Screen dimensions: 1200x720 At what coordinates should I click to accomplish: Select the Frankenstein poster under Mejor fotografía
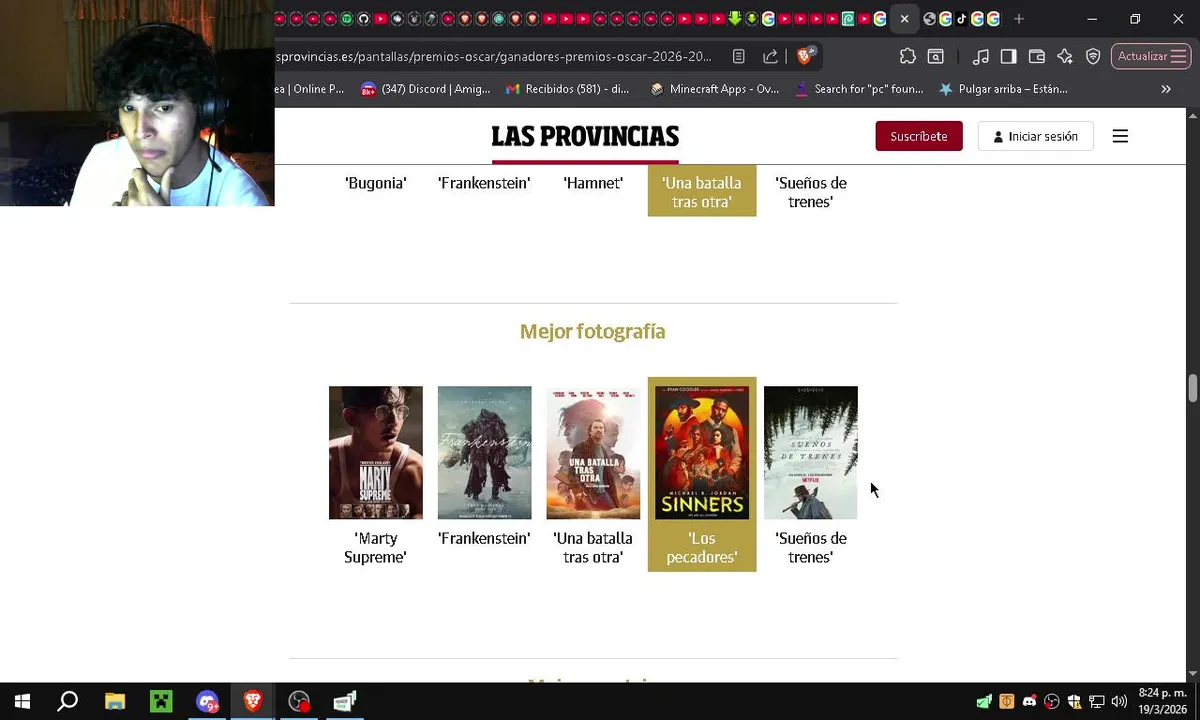pos(484,453)
